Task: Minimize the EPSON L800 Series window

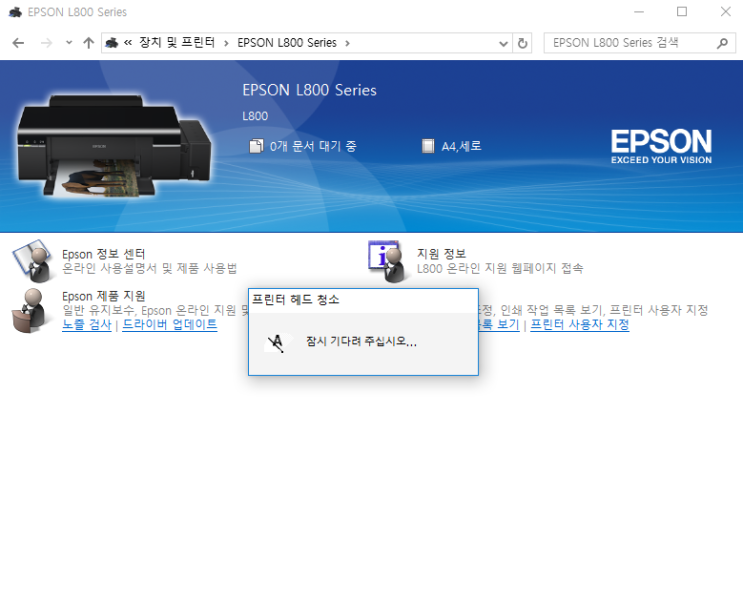Action: click(639, 12)
